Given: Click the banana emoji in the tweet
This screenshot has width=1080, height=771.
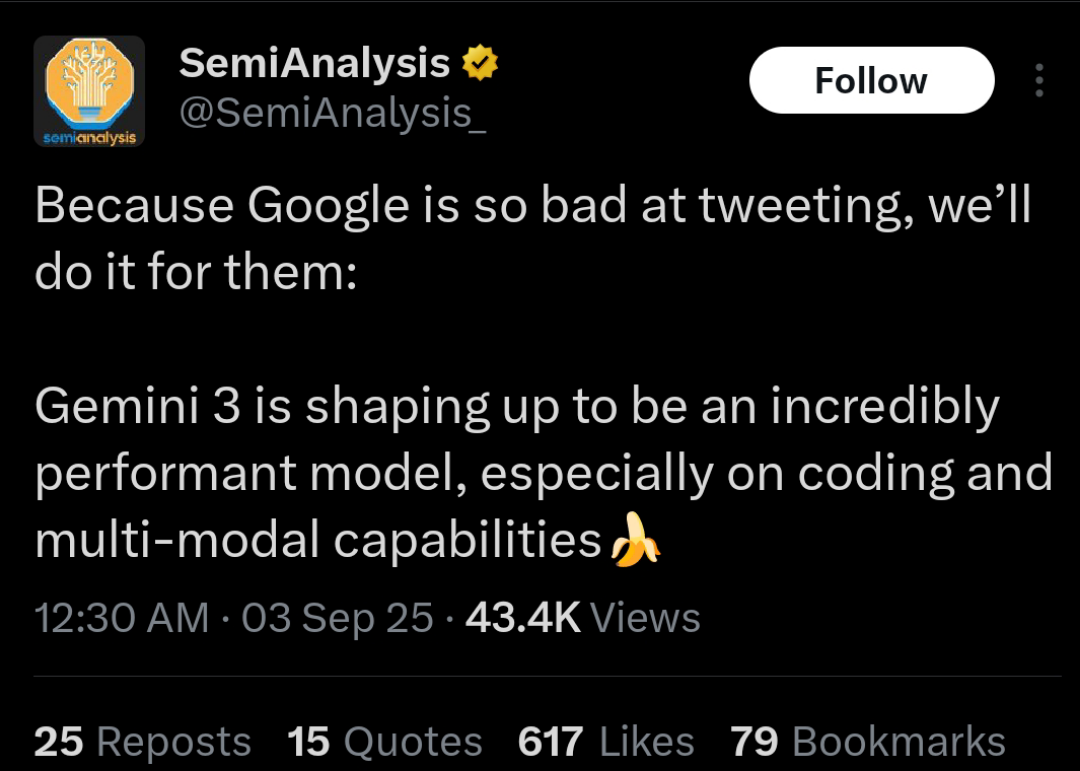Looking at the screenshot, I should (x=636, y=541).
